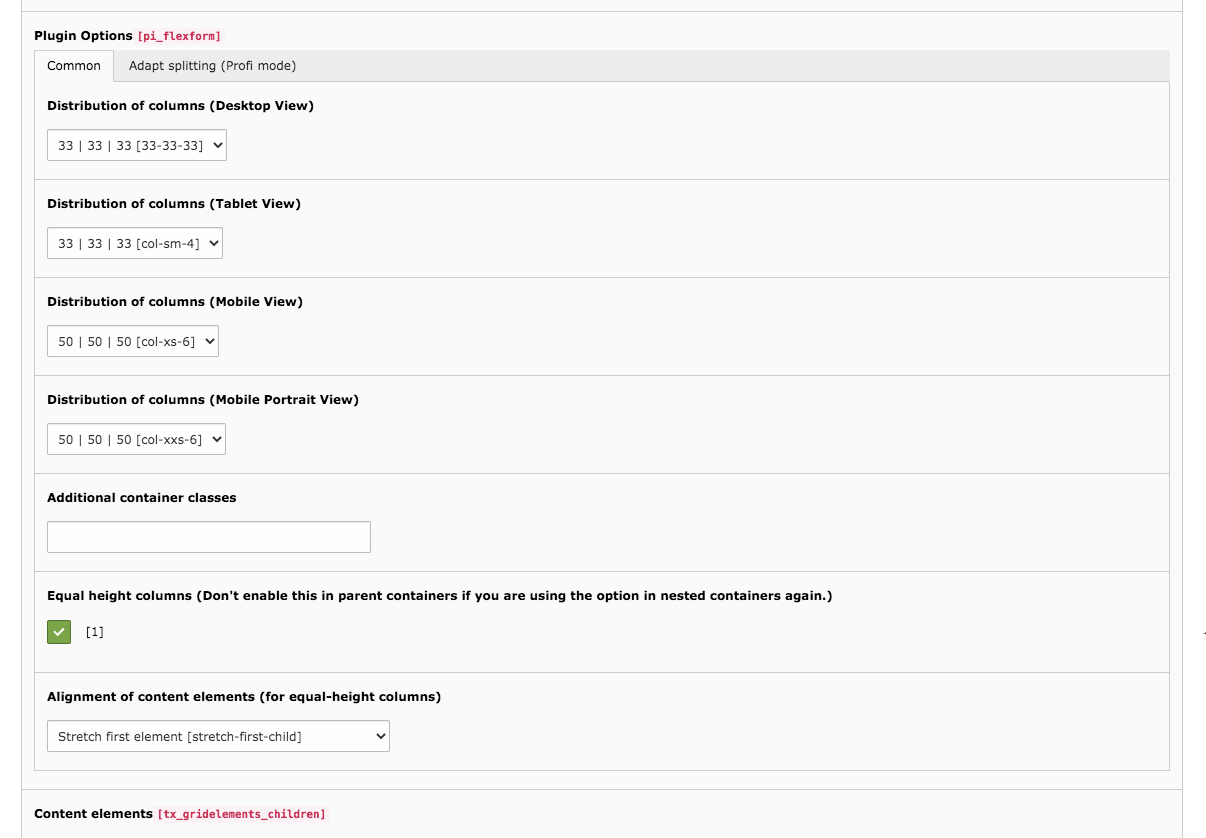Viewport: 1206px width, 838px height.
Task: Toggle the green checkmark for equal height columns
Action: [x=58, y=631]
